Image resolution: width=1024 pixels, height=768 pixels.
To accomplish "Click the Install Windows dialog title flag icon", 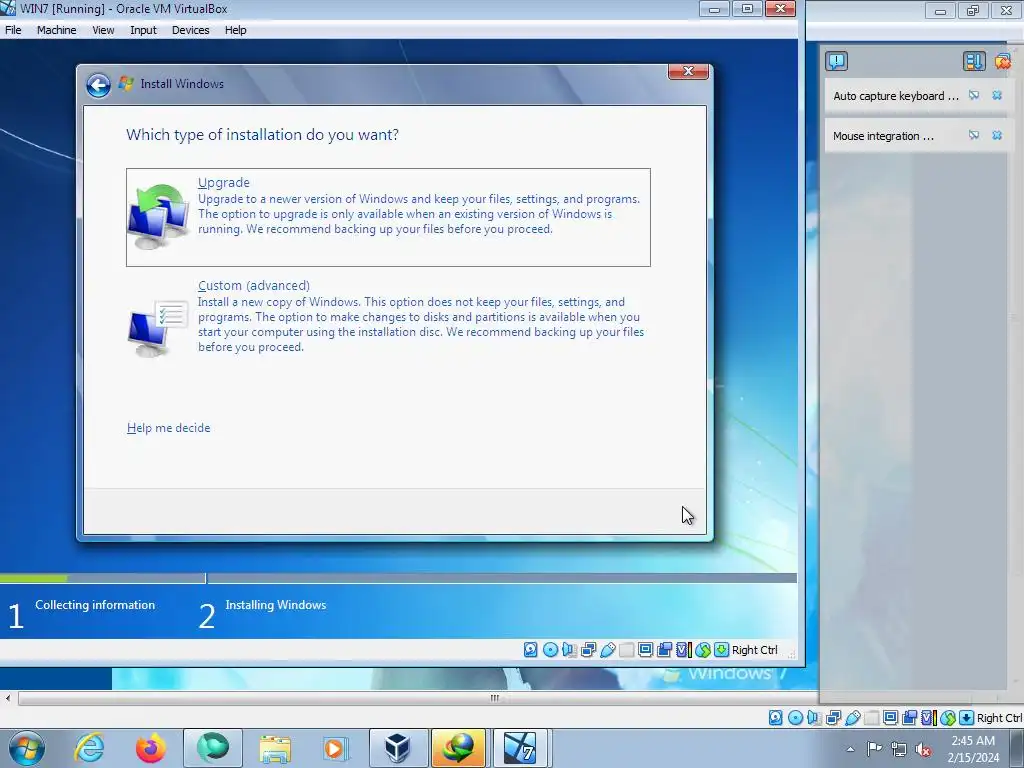I will [126, 84].
